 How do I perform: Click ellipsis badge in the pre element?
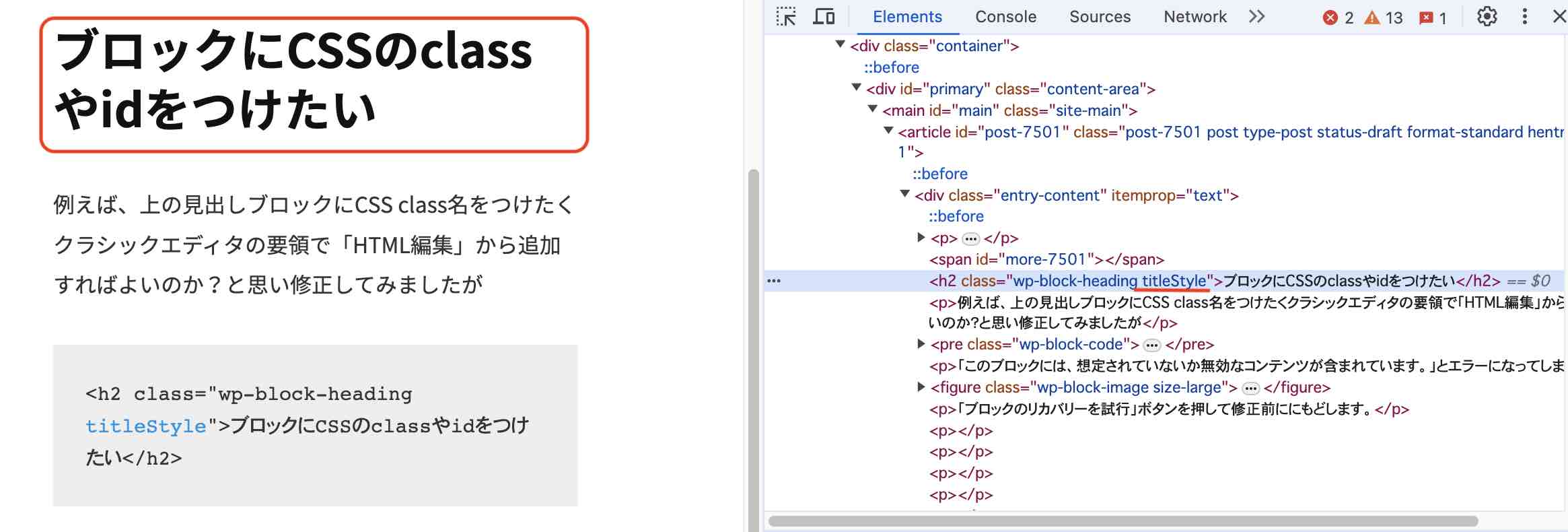pos(1152,345)
